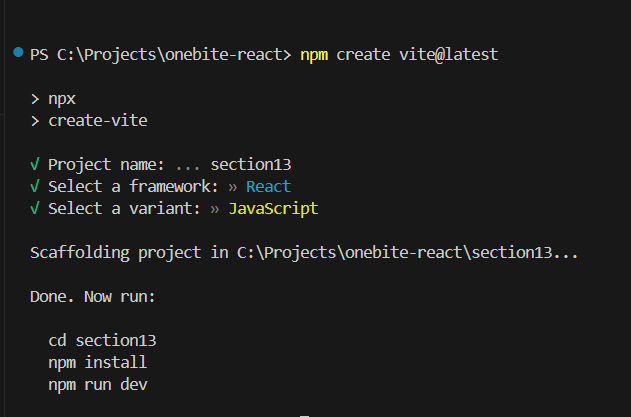This screenshot has width=631, height=417.
Task: Click the green checkmark beside Select a framework
Action: pyautogui.click(x=35, y=186)
